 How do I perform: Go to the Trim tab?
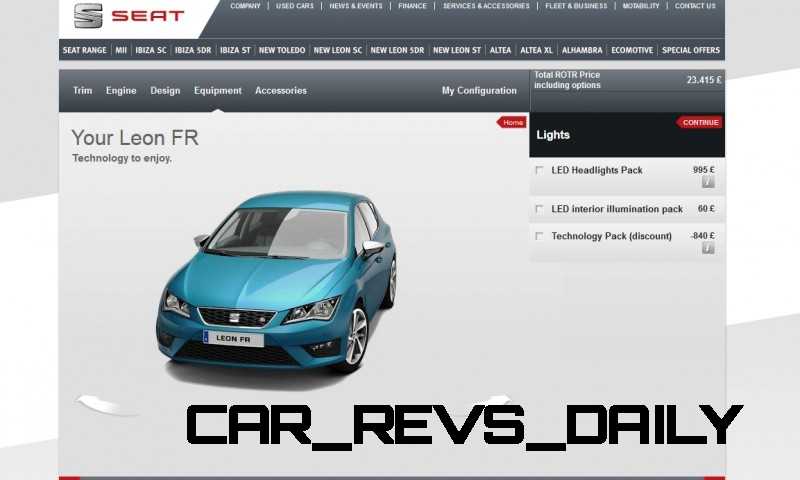click(83, 90)
